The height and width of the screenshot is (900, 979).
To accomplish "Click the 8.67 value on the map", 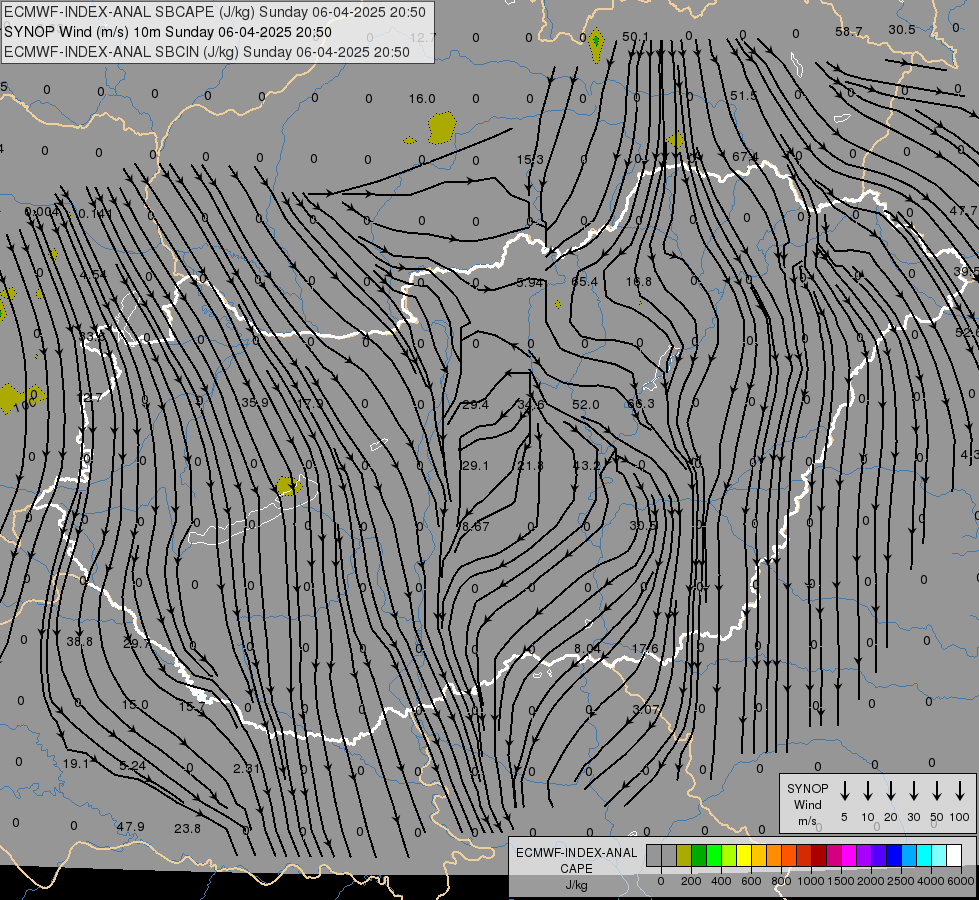I will 475,527.
